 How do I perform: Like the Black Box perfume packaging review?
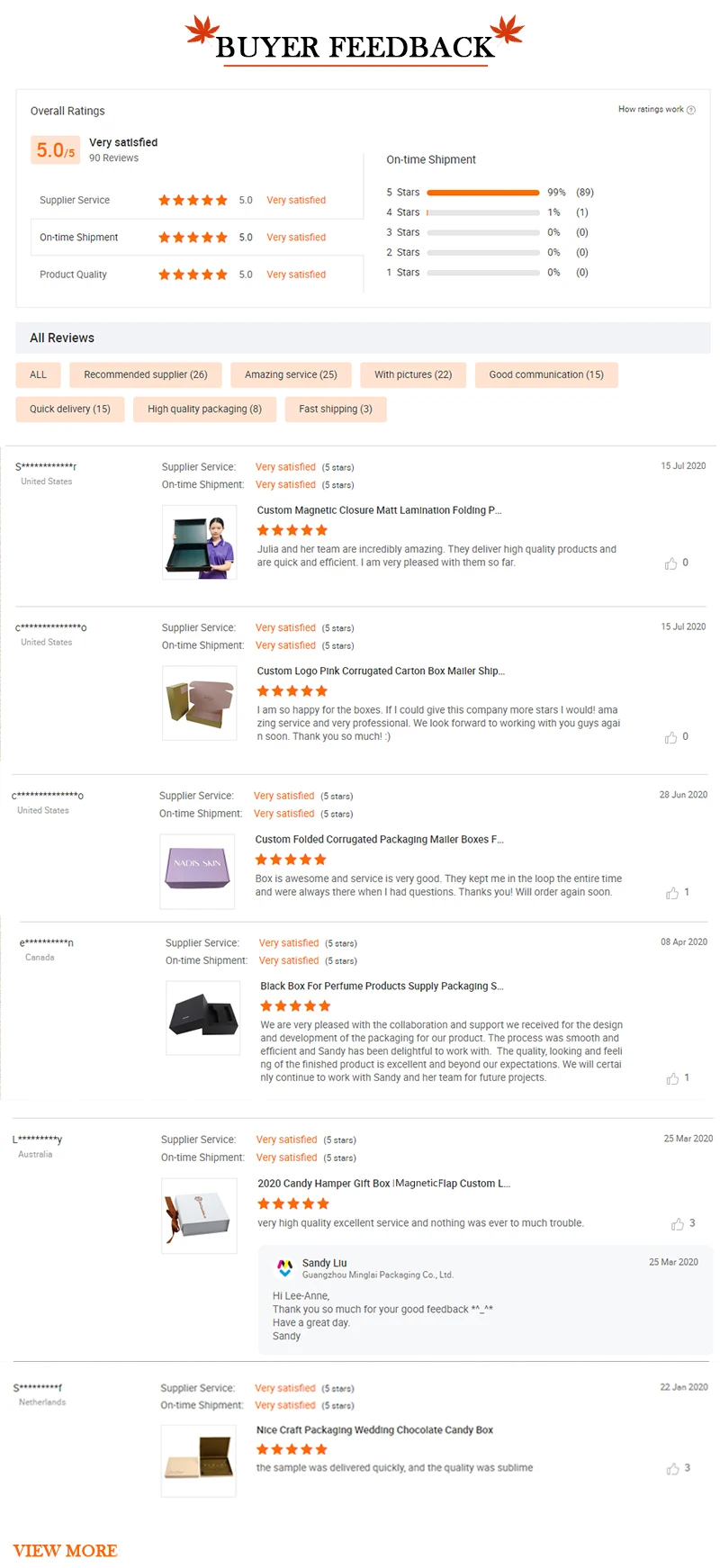[x=673, y=1077]
